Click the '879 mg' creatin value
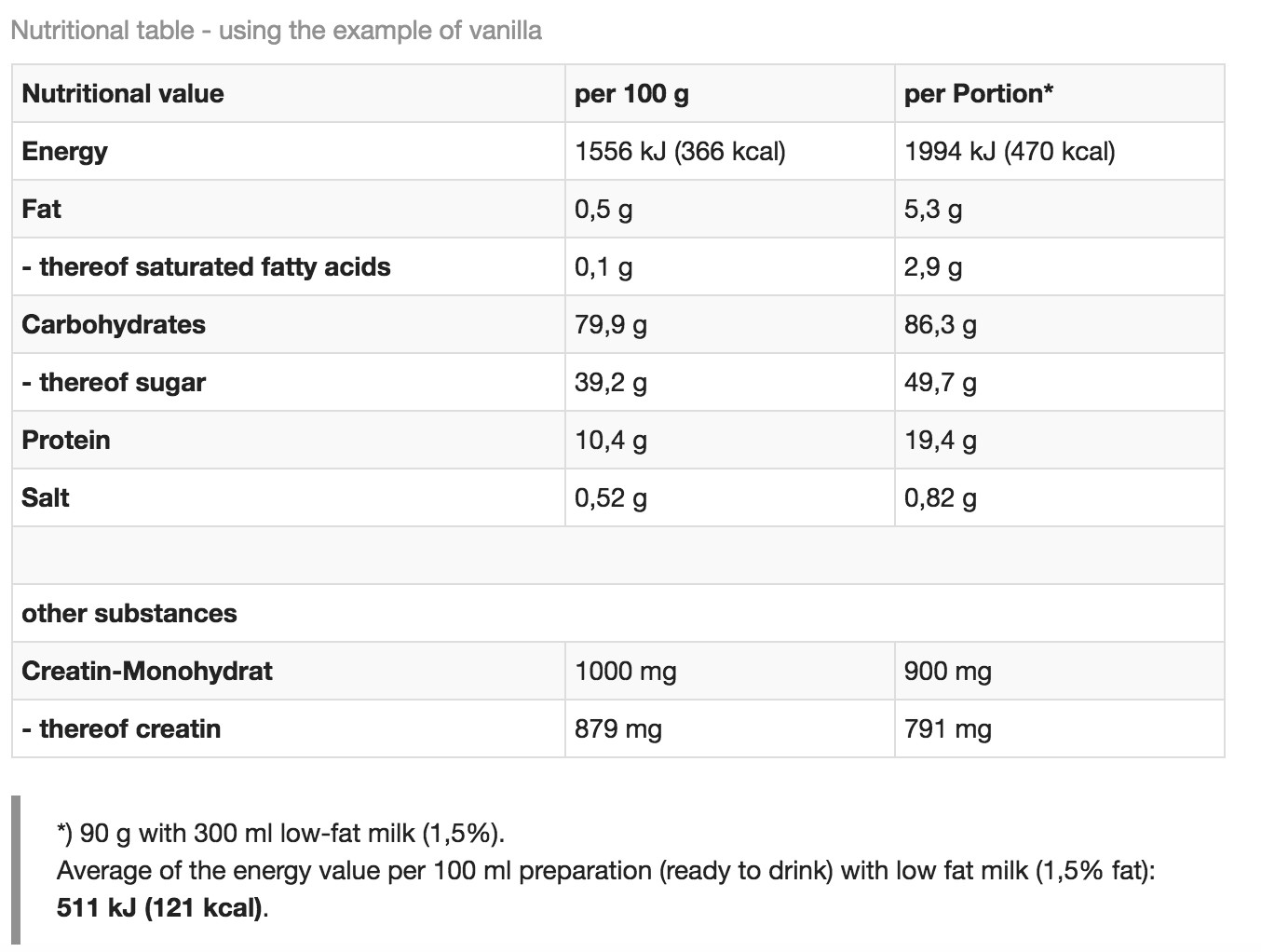This screenshot has height=952, width=1261. (618, 728)
